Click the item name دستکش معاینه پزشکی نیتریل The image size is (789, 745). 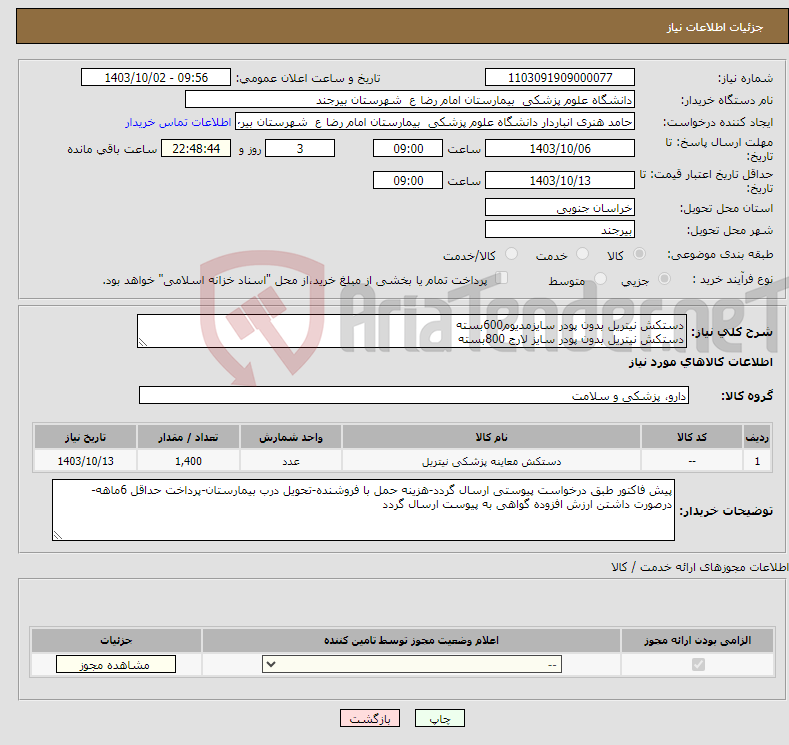click(491, 461)
